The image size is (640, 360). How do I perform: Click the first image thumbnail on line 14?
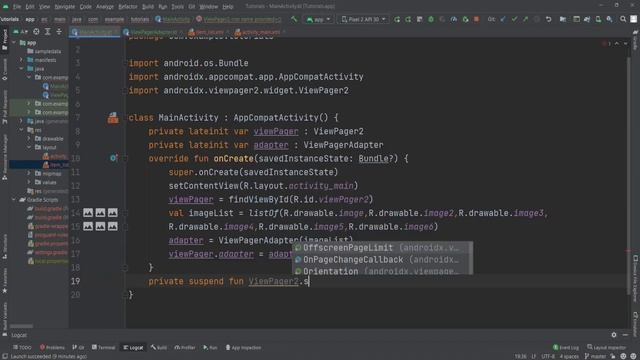click(x=88, y=213)
